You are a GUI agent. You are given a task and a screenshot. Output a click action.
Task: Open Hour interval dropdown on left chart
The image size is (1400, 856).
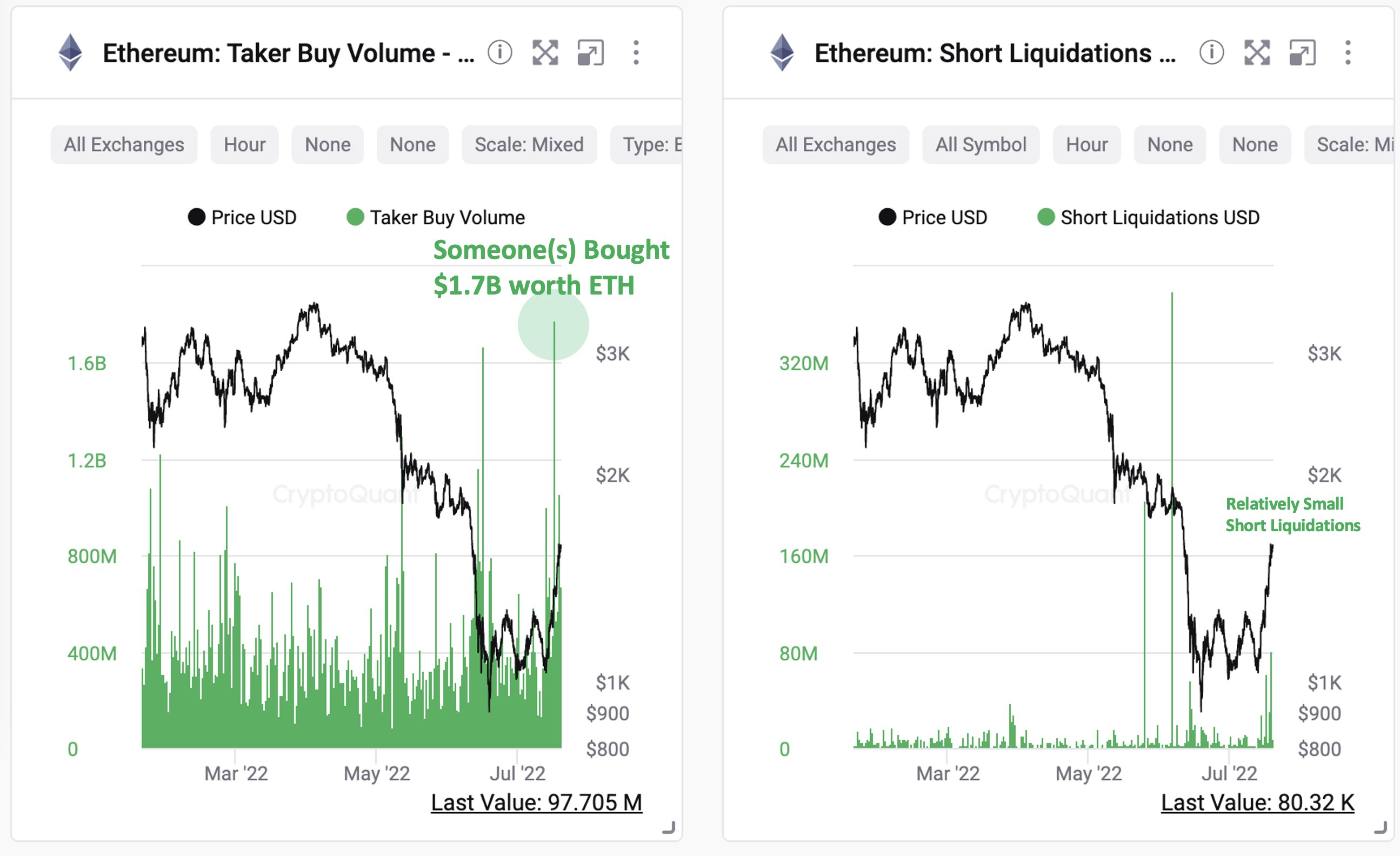coord(244,145)
